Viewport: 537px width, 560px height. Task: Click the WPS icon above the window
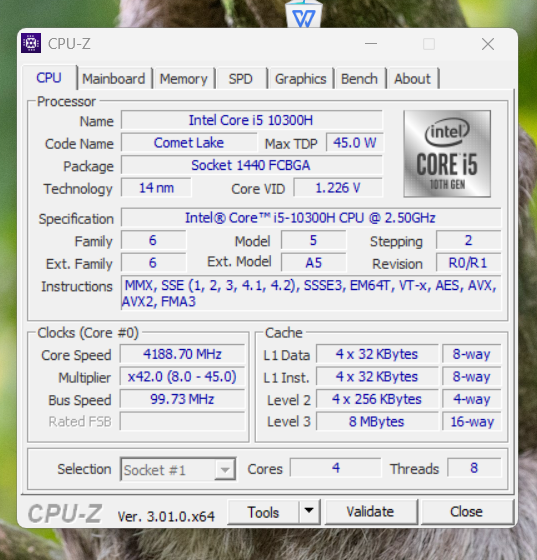pyautogui.click(x=303, y=14)
